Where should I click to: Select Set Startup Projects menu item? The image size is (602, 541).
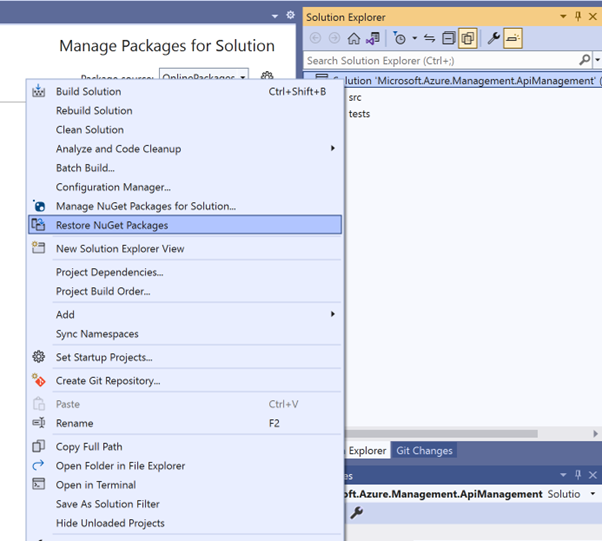tap(185, 357)
